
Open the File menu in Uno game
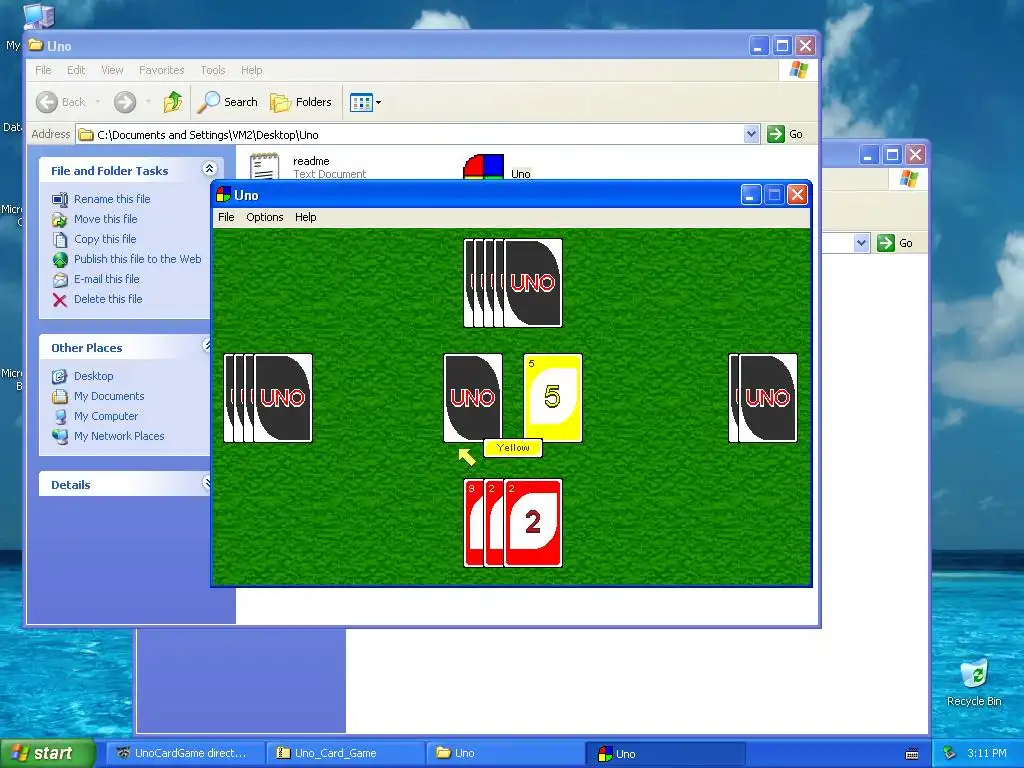tap(226, 217)
